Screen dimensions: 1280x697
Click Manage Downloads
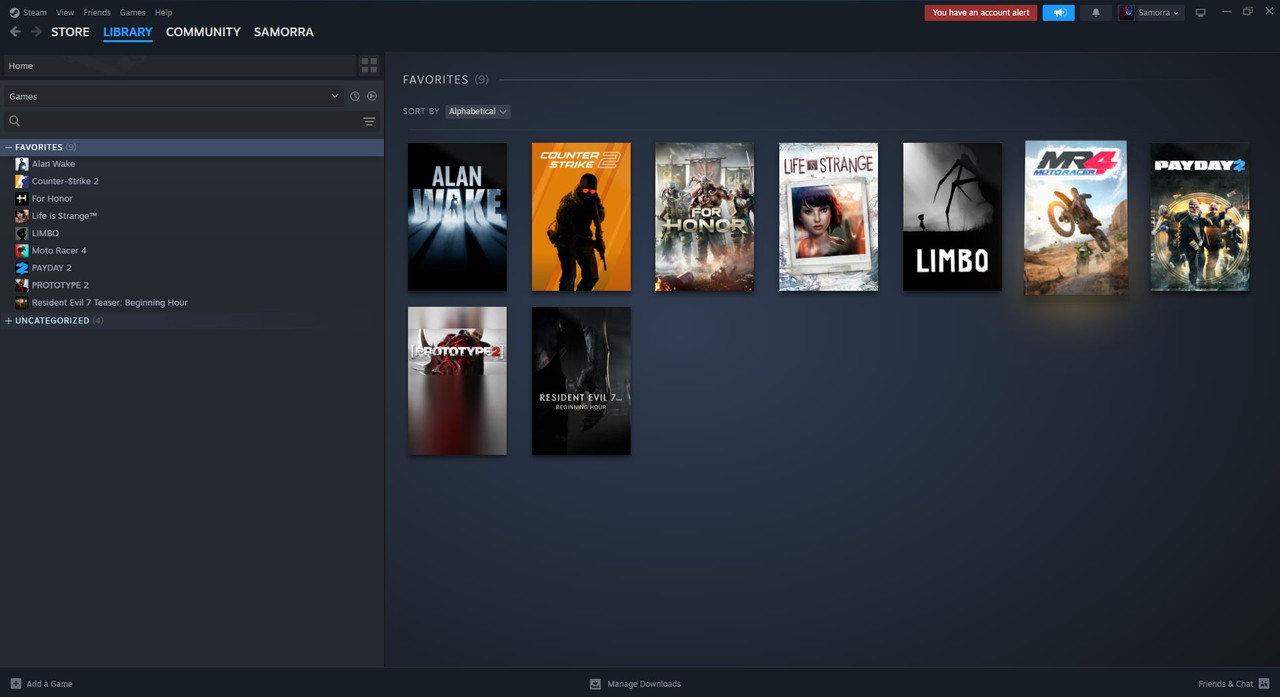(635, 684)
